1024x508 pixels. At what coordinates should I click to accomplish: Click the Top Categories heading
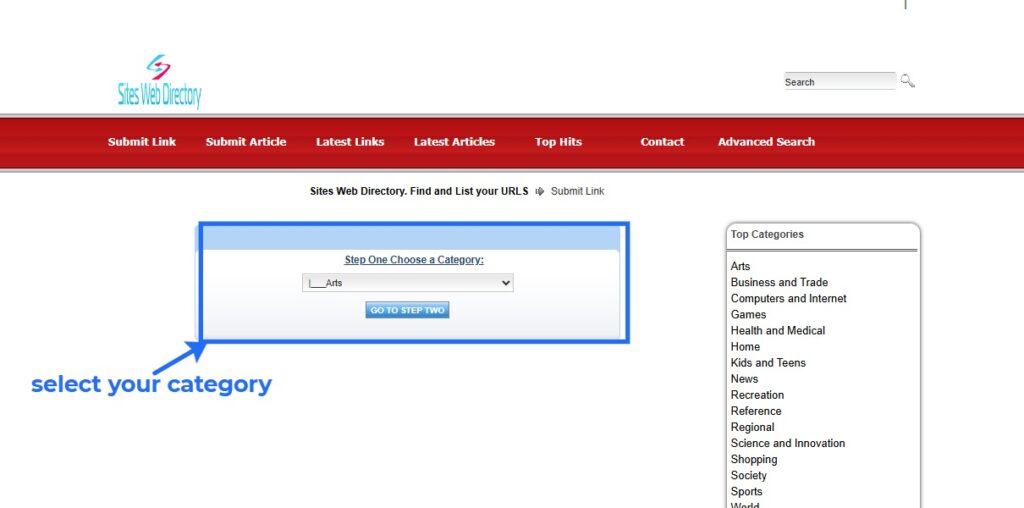(x=767, y=234)
